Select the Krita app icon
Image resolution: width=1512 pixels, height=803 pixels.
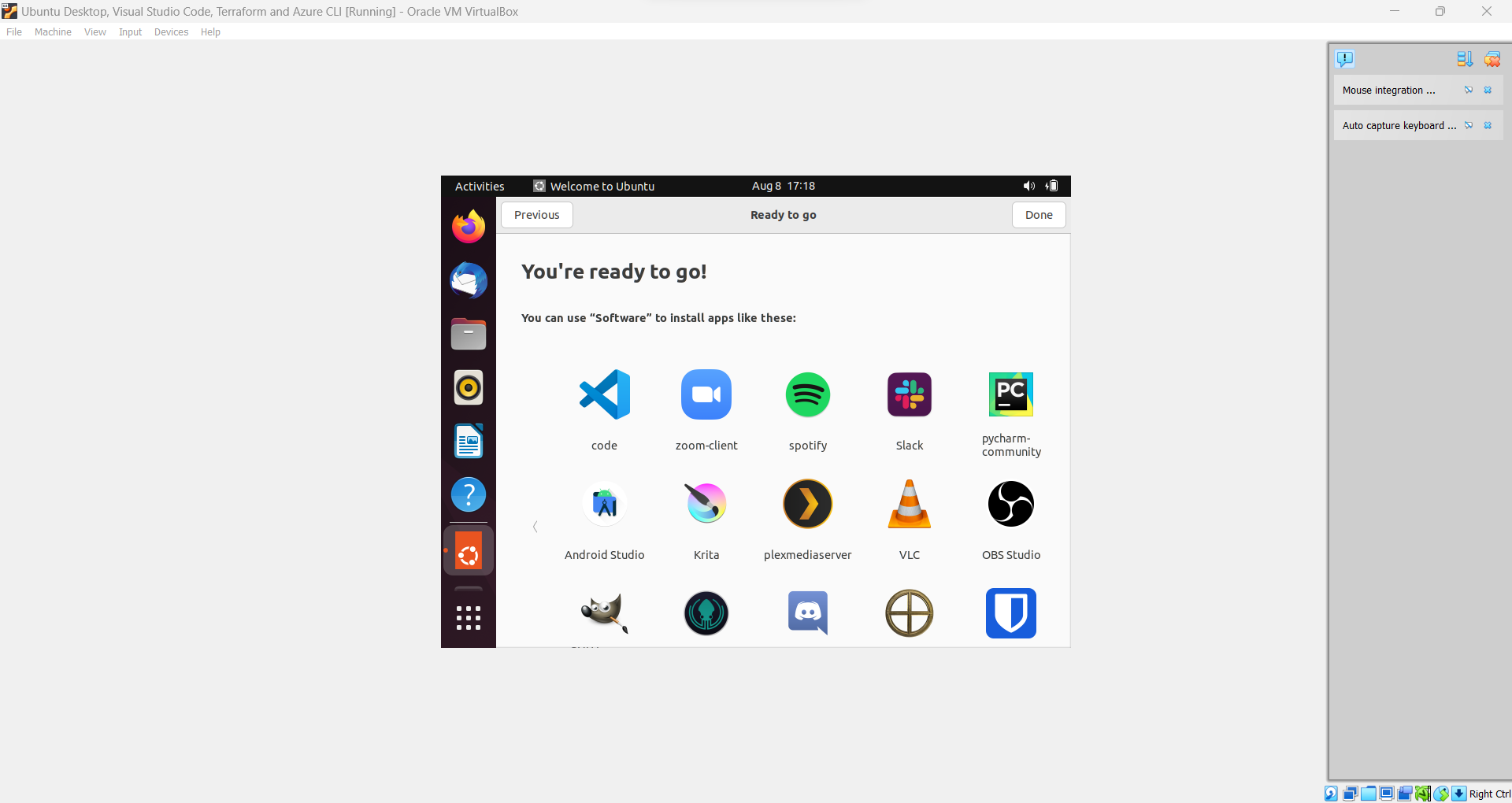pos(706,504)
